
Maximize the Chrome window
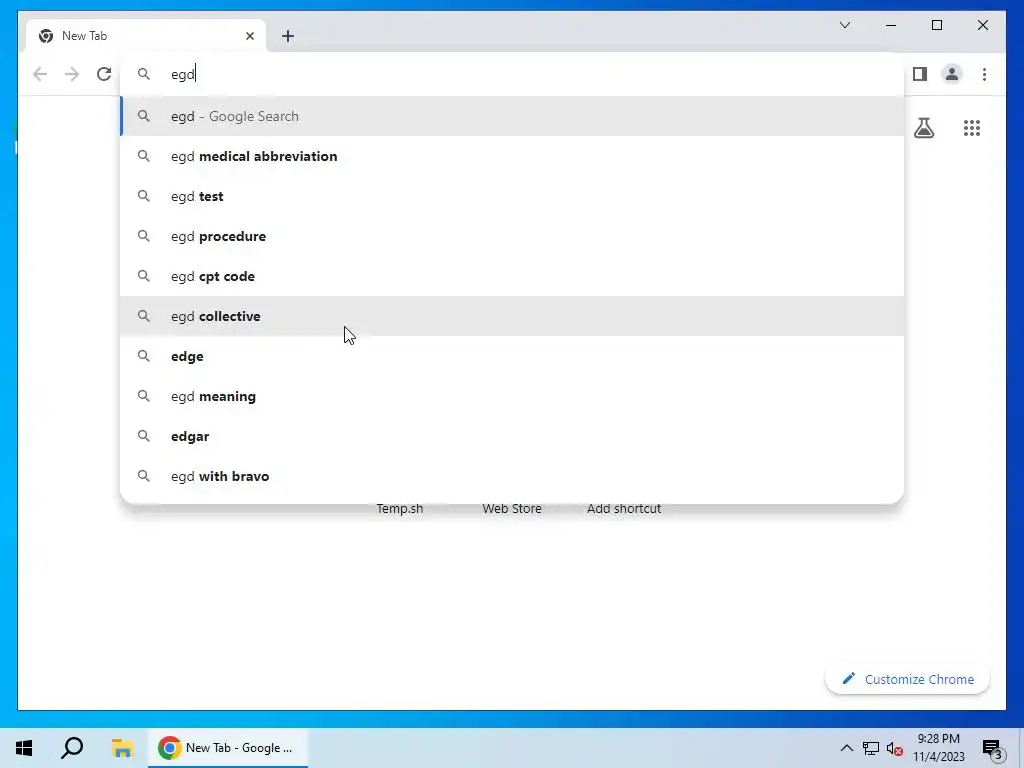936,25
